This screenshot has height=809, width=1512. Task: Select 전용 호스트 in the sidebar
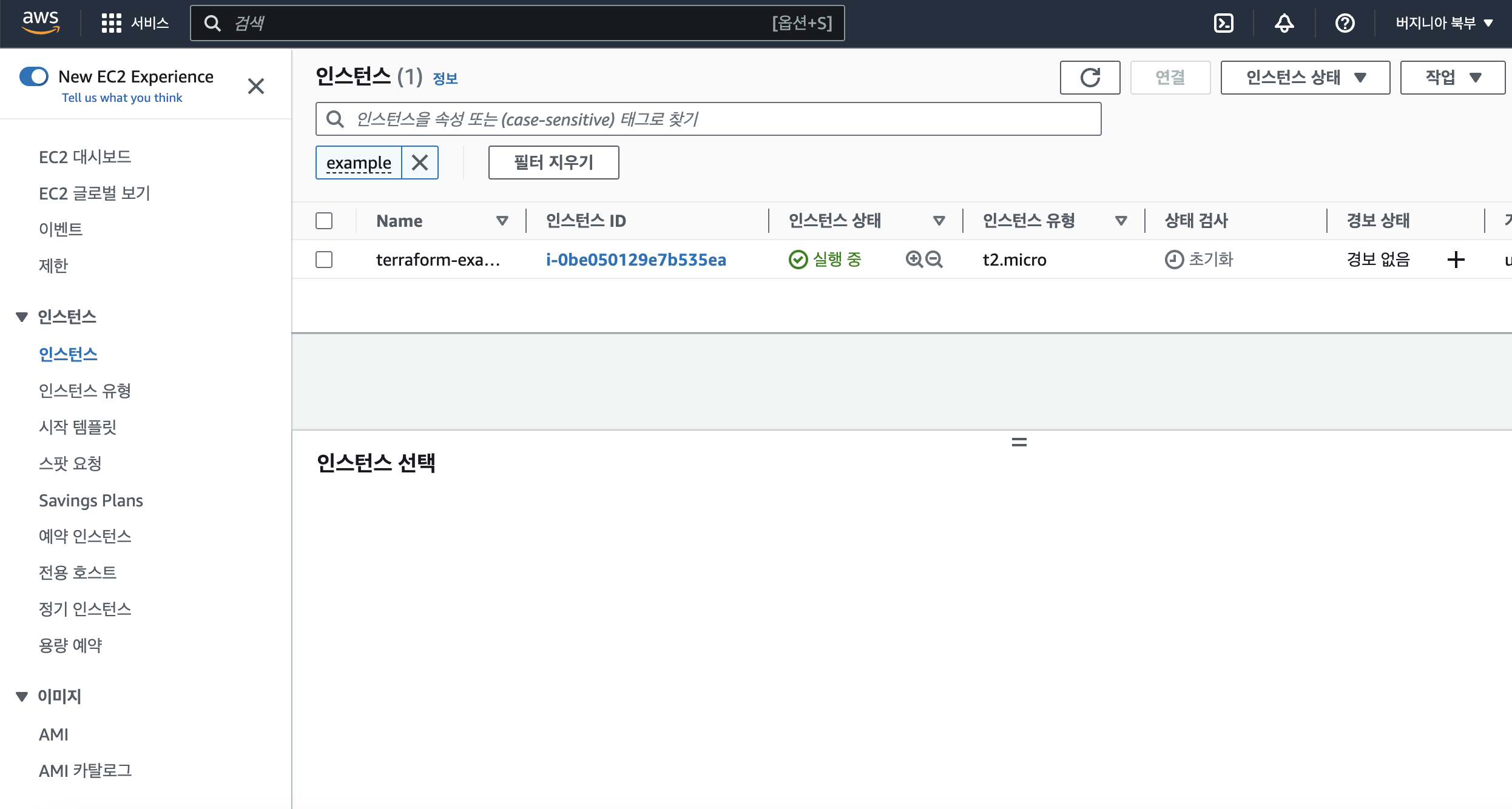point(78,572)
